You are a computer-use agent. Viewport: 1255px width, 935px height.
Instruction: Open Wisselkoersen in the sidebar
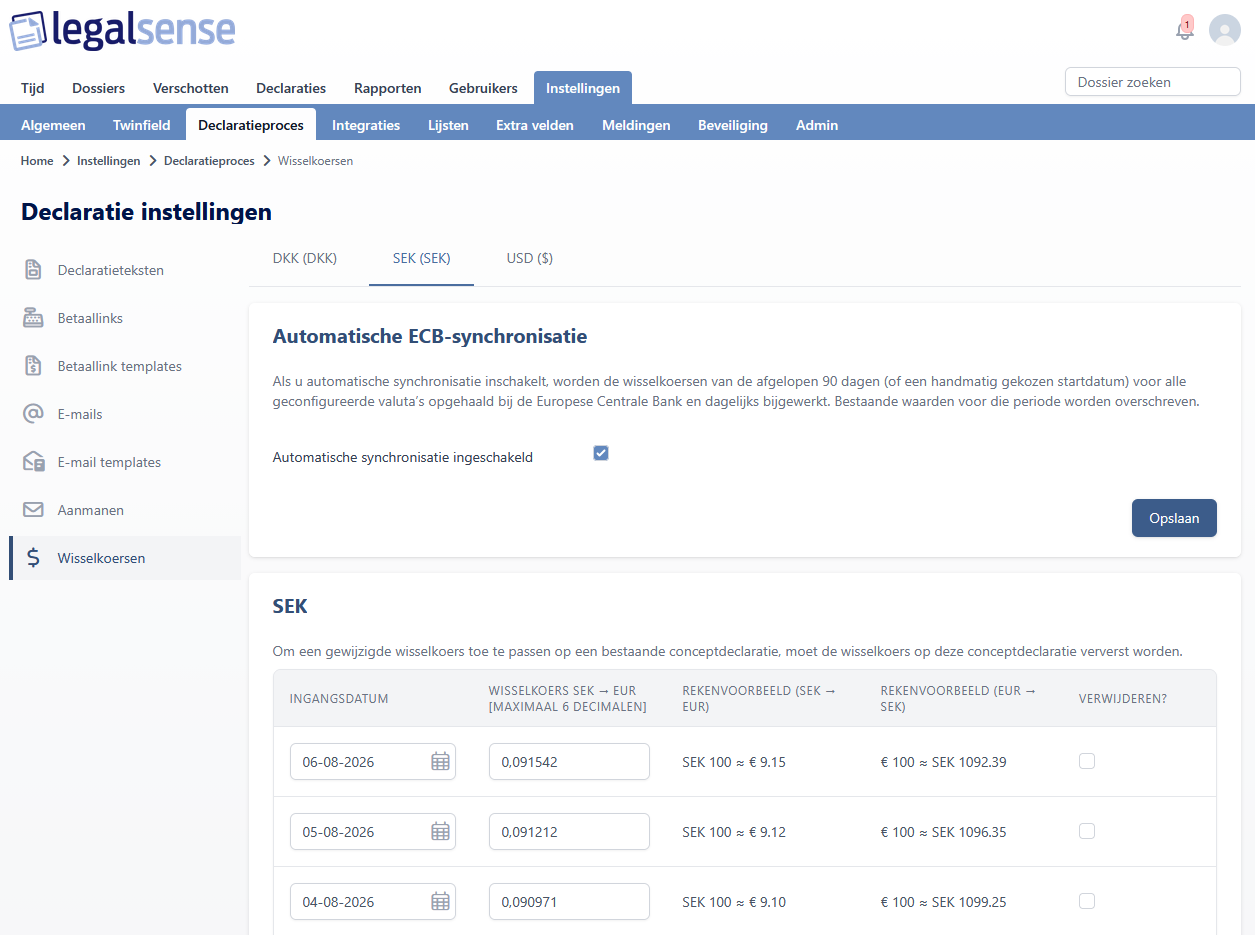(125, 558)
